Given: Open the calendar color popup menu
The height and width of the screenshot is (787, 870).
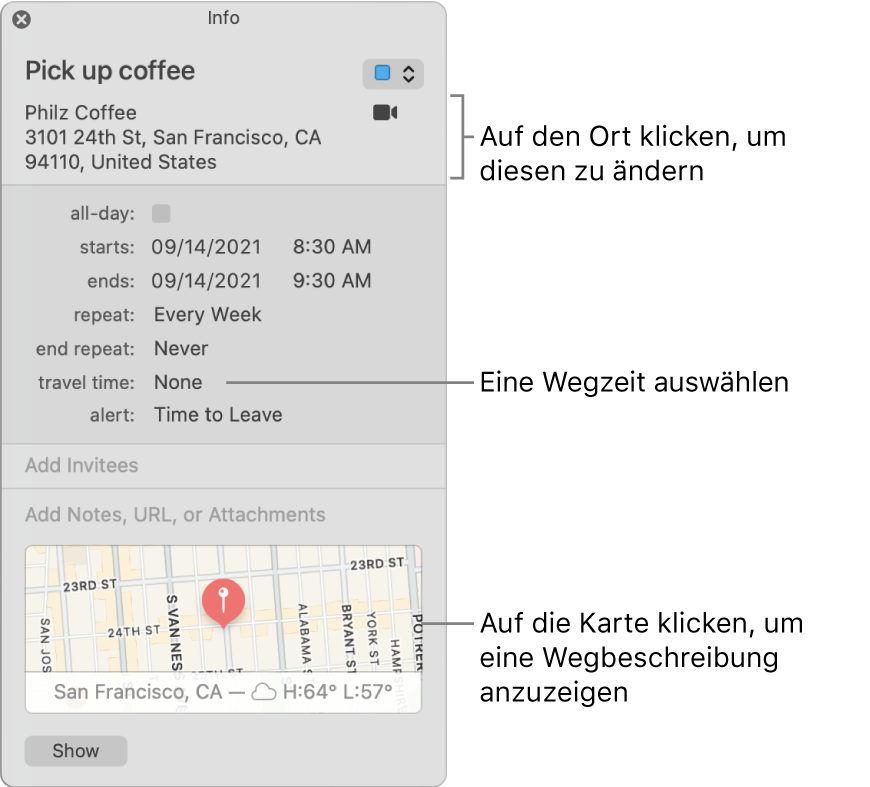Looking at the screenshot, I should [x=393, y=74].
